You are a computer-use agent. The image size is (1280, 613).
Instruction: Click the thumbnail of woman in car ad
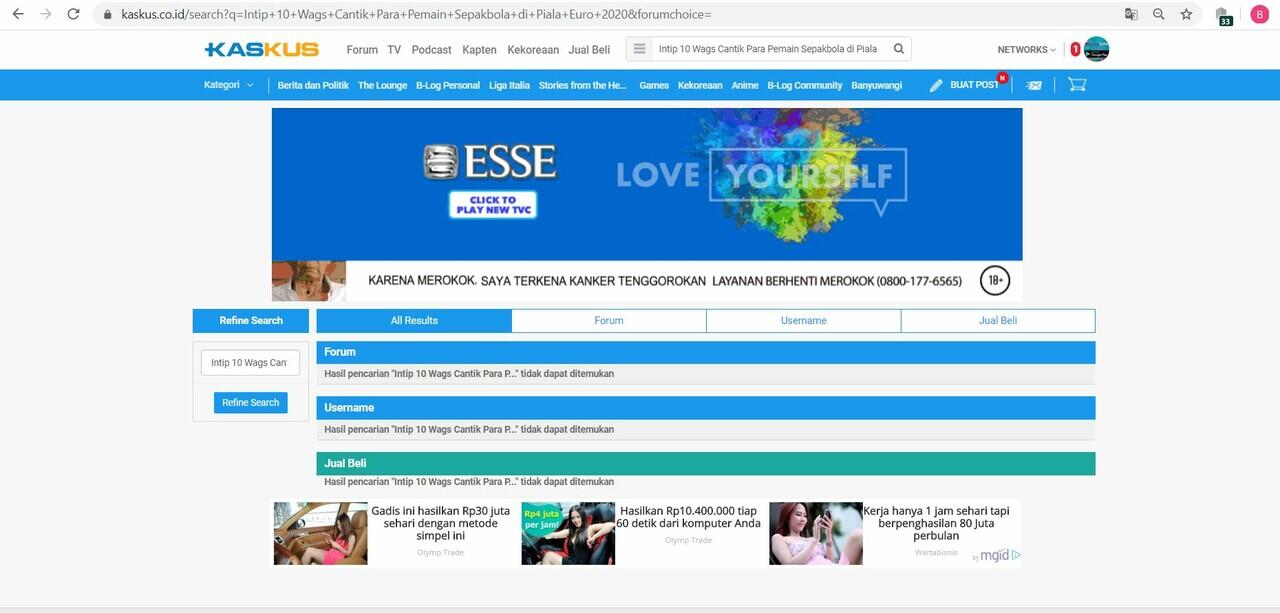point(320,534)
